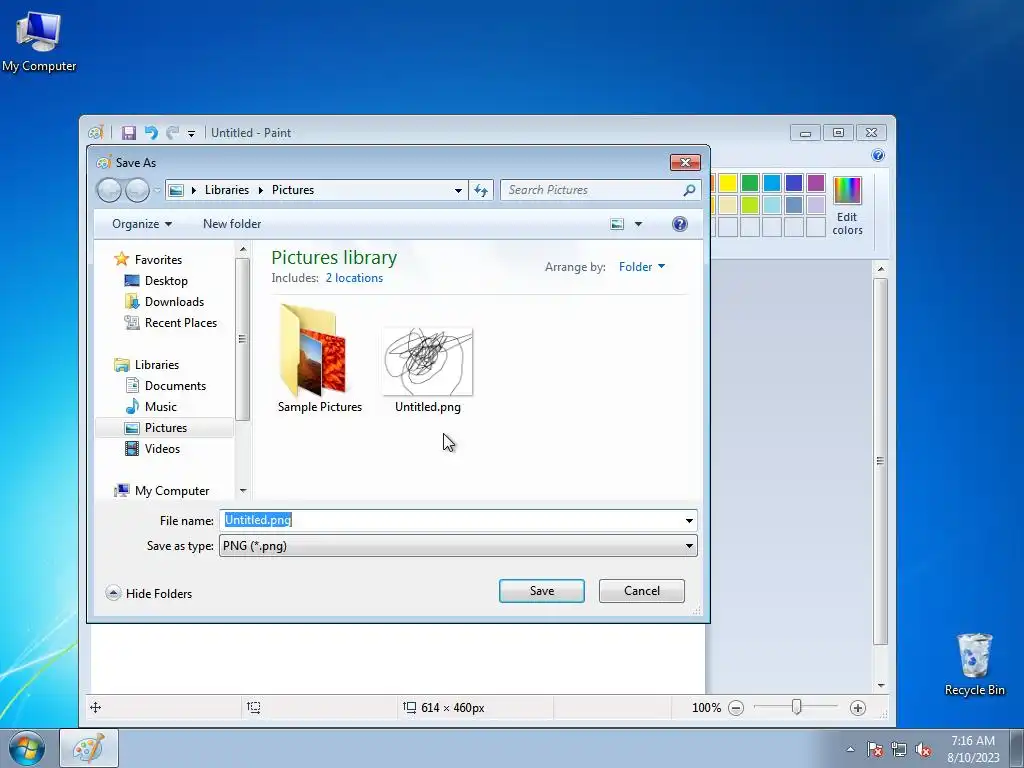Click the search magnifier icon
1024x768 pixels.
coord(689,190)
